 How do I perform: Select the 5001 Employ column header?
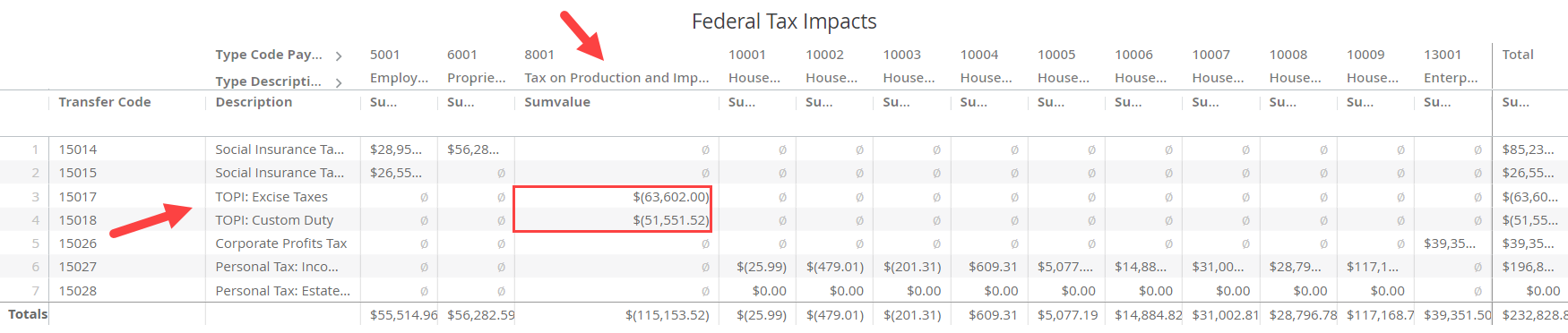(x=399, y=66)
